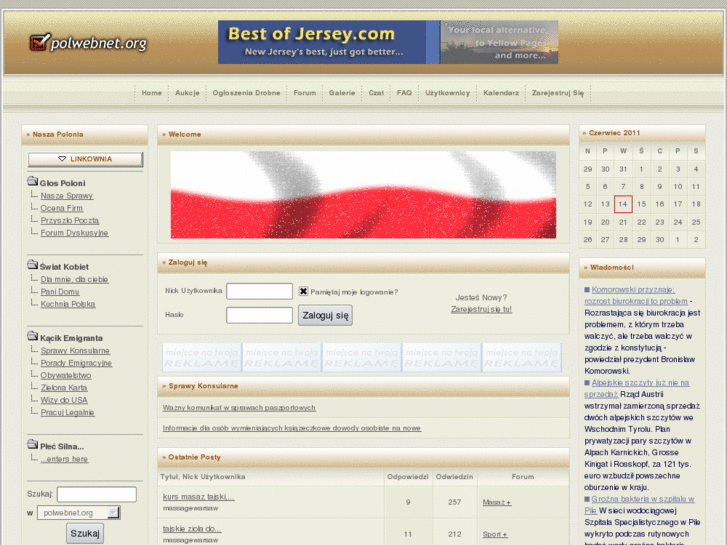Open the Galerie menu item
727x545 pixels.
[x=342, y=93]
